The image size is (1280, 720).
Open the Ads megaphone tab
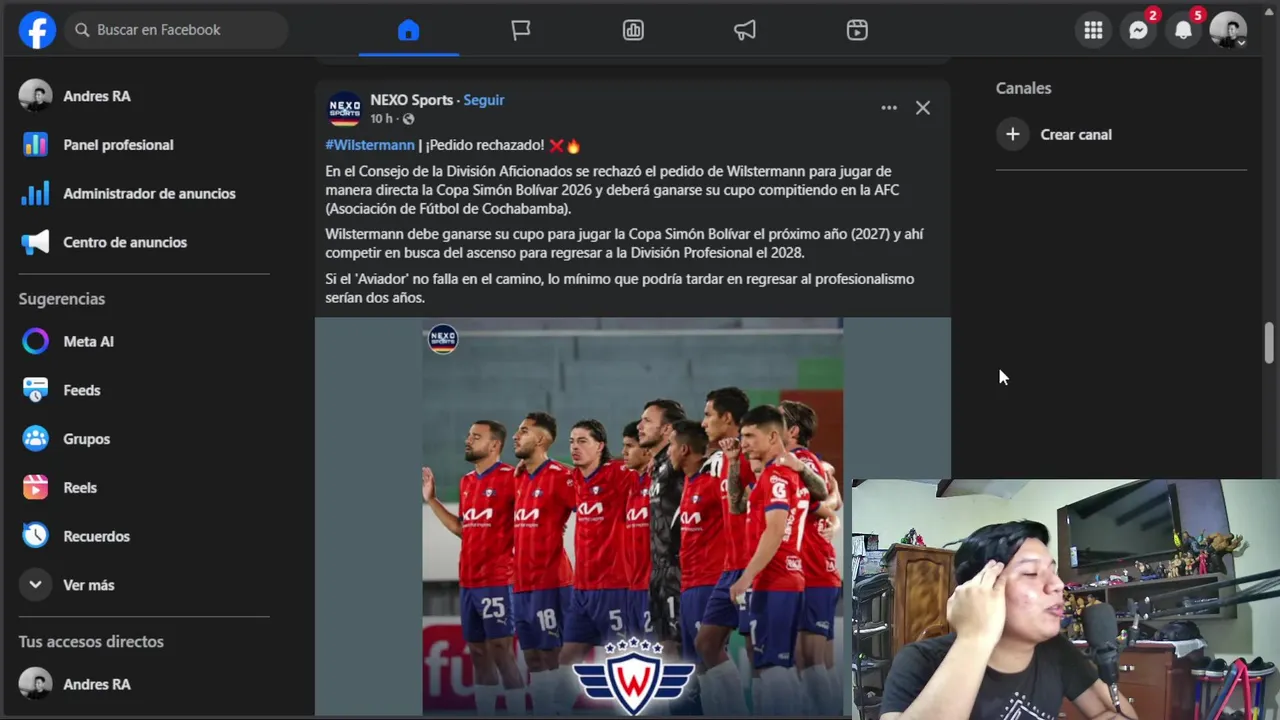[745, 30]
